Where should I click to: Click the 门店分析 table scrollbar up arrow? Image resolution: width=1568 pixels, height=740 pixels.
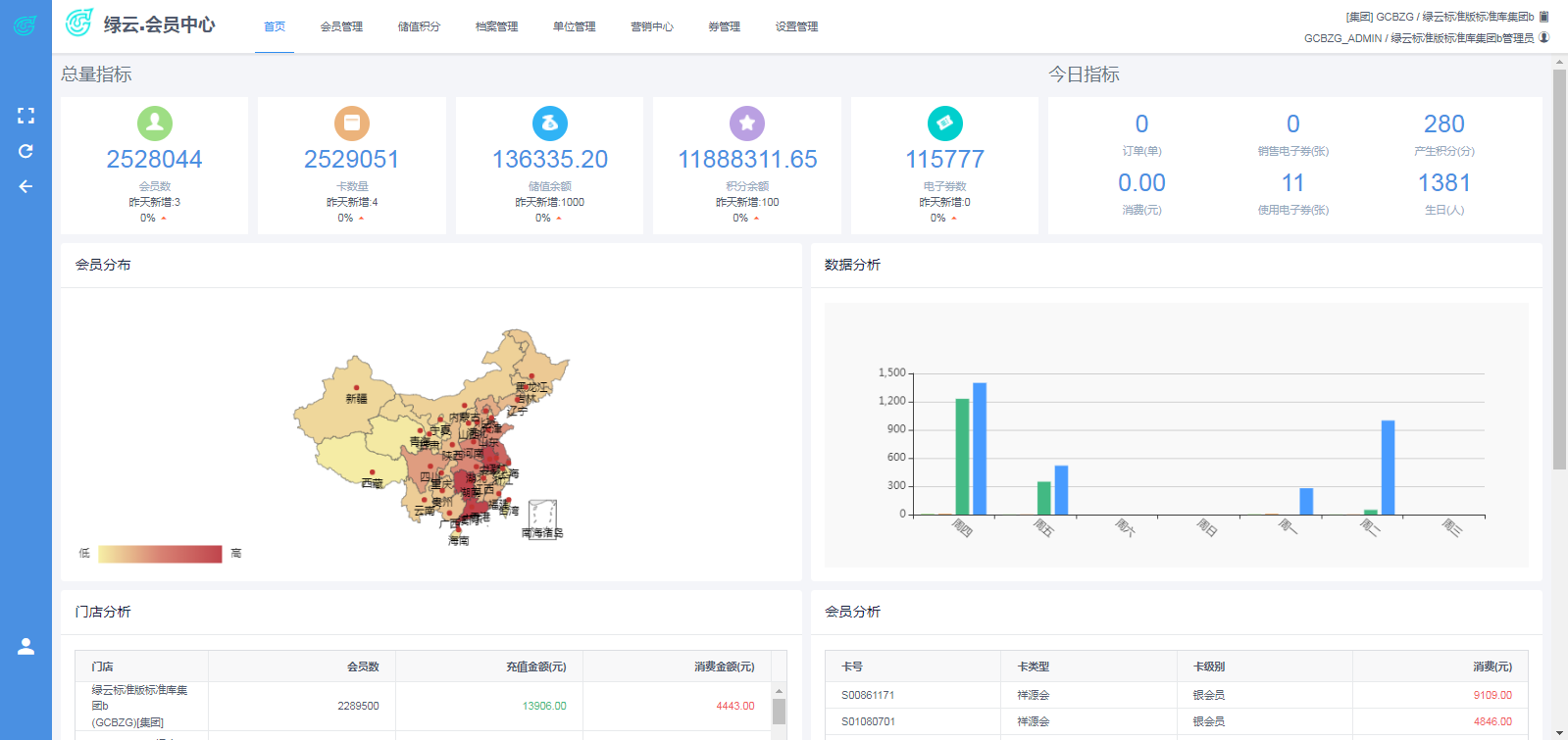779,690
